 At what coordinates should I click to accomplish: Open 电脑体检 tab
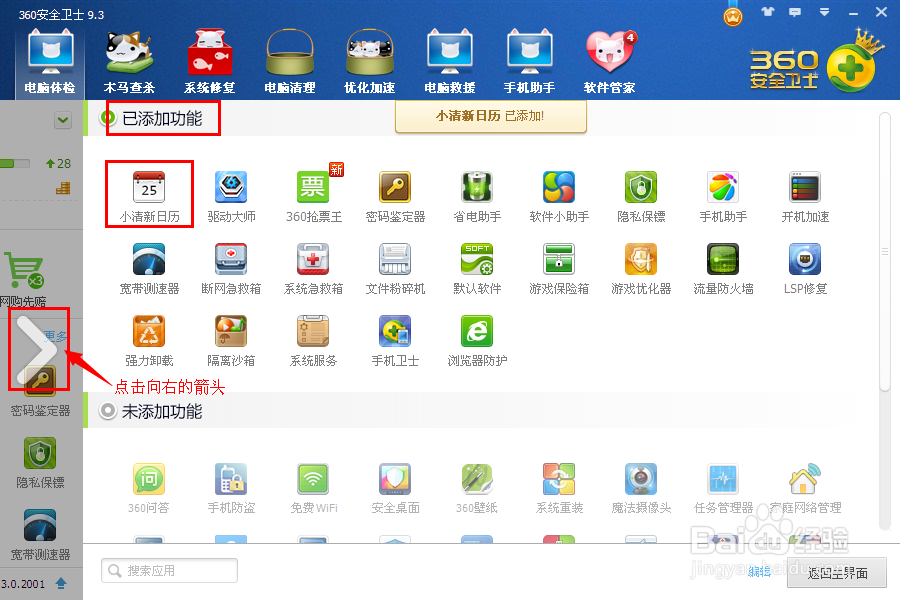point(50,63)
